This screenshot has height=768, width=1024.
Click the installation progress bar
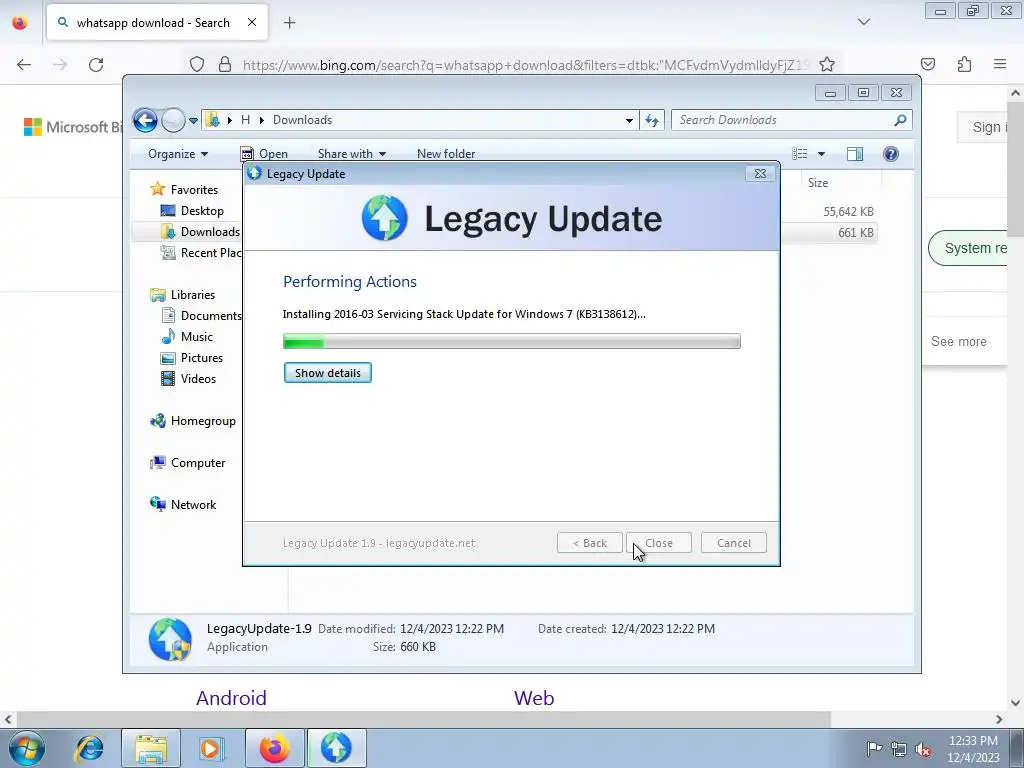point(511,341)
